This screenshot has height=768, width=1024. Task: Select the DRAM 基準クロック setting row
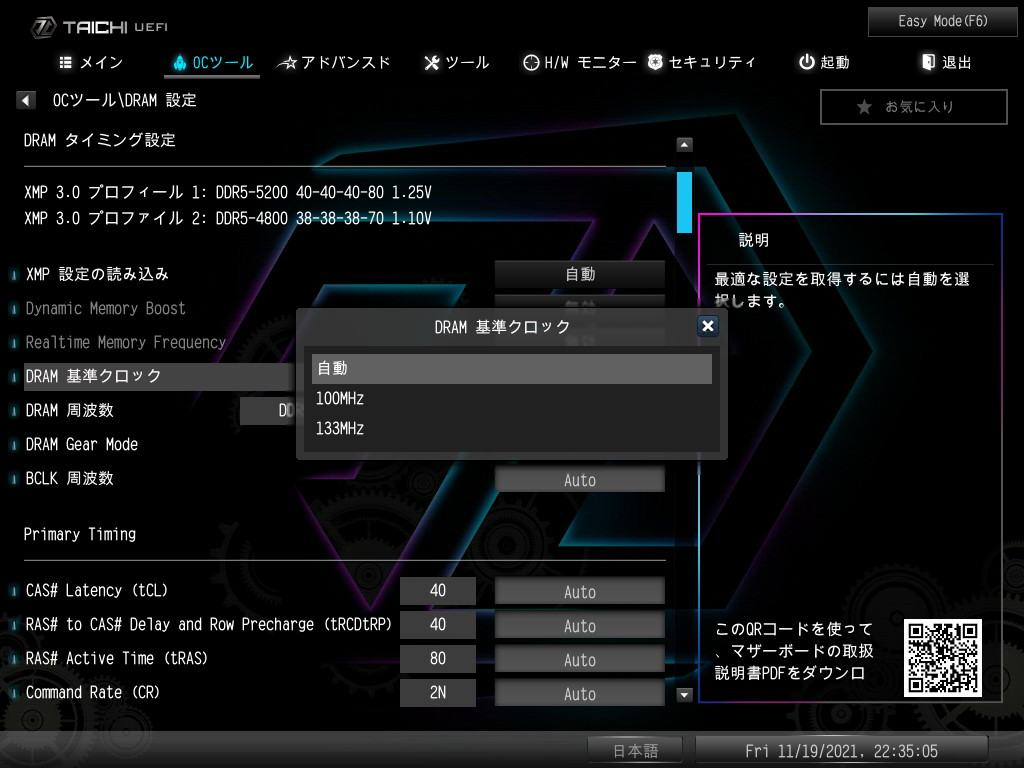click(x=159, y=376)
